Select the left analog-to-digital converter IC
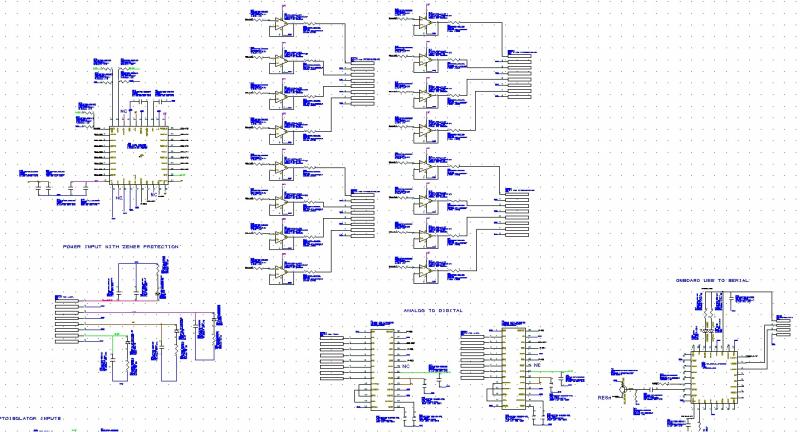The height and width of the screenshot is (432, 800). click(383, 366)
